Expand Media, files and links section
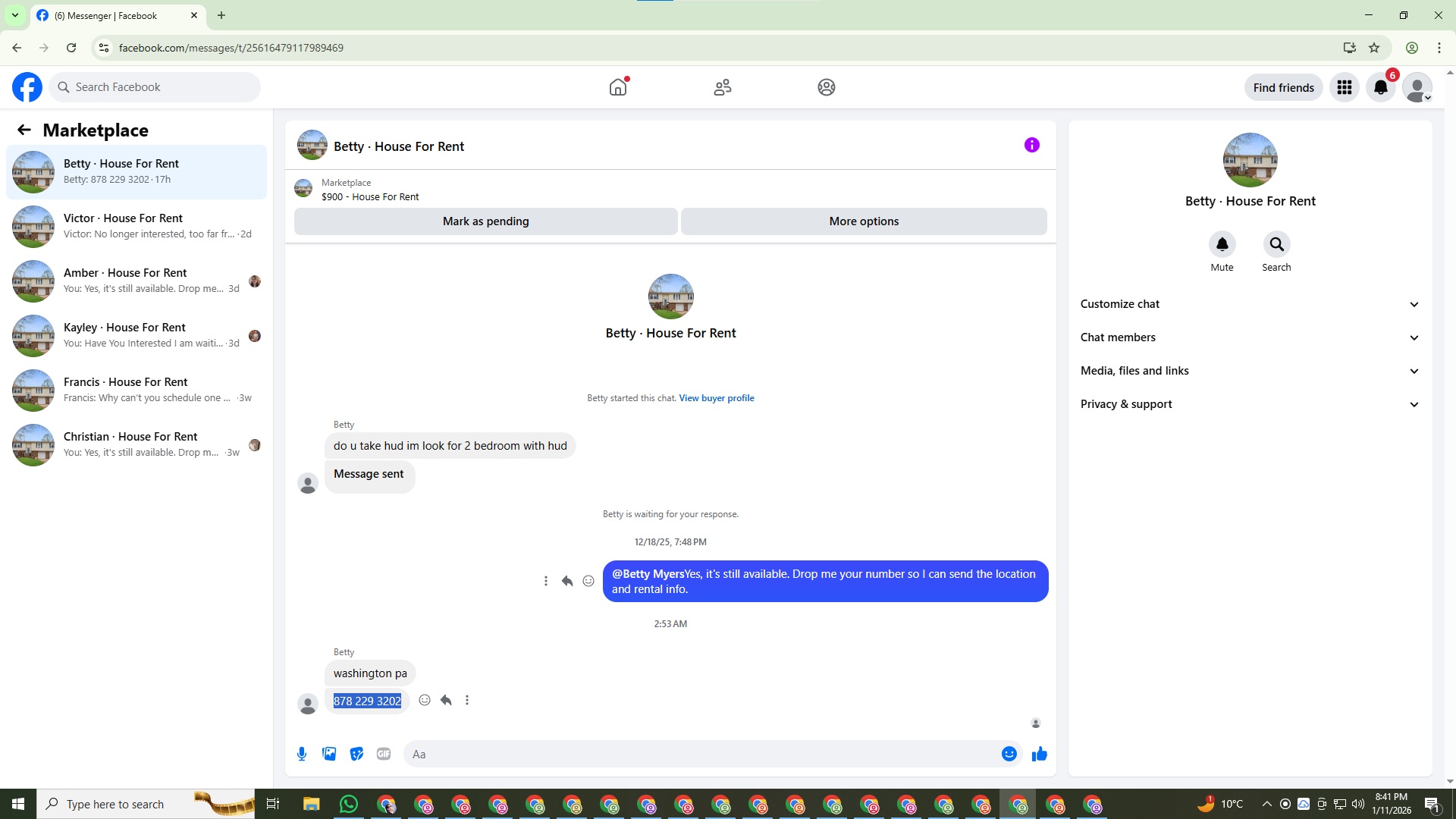The image size is (1456, 819). point(1250,371)
